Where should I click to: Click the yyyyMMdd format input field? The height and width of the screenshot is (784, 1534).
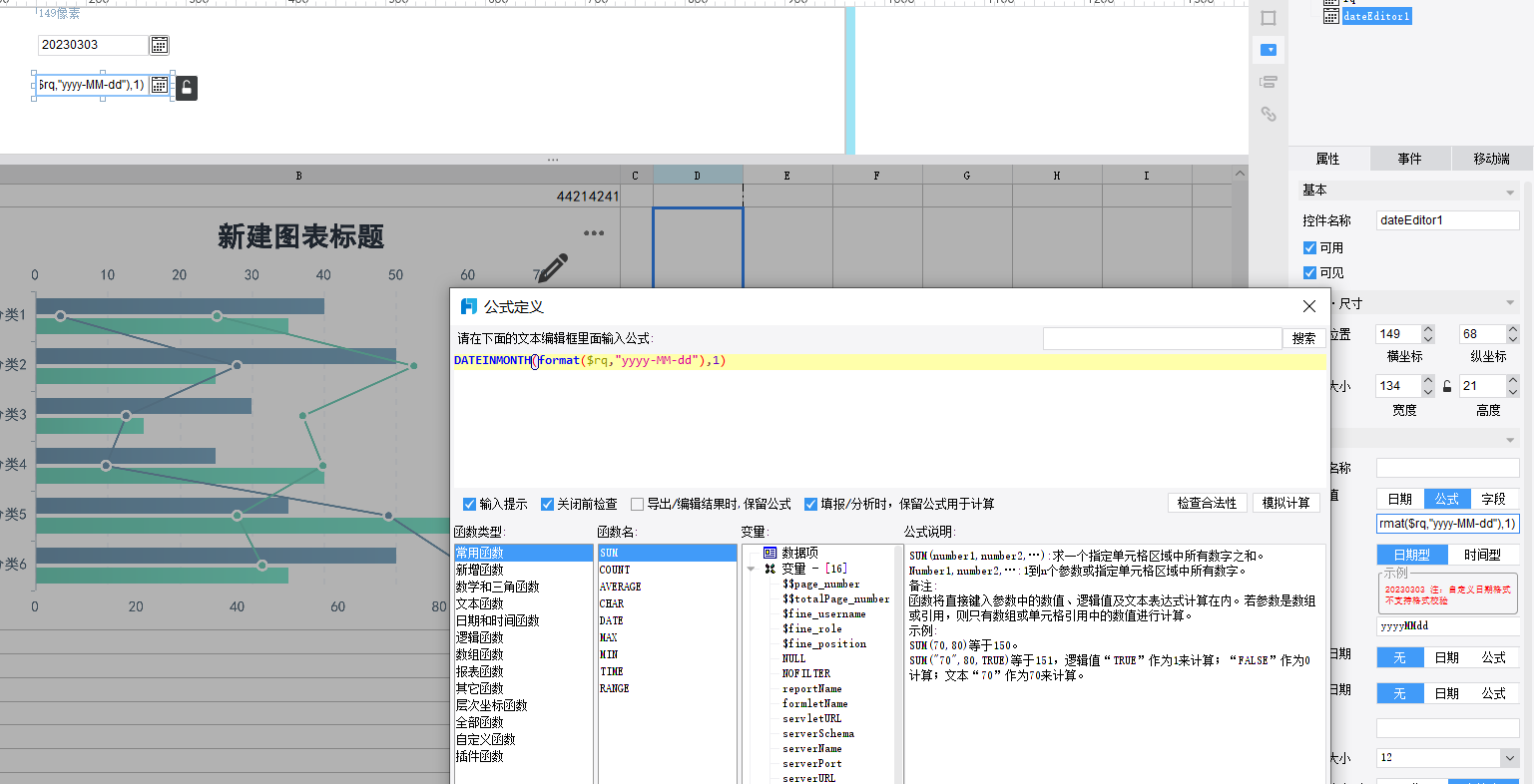pyautogui.click(x=1447, y=626)
